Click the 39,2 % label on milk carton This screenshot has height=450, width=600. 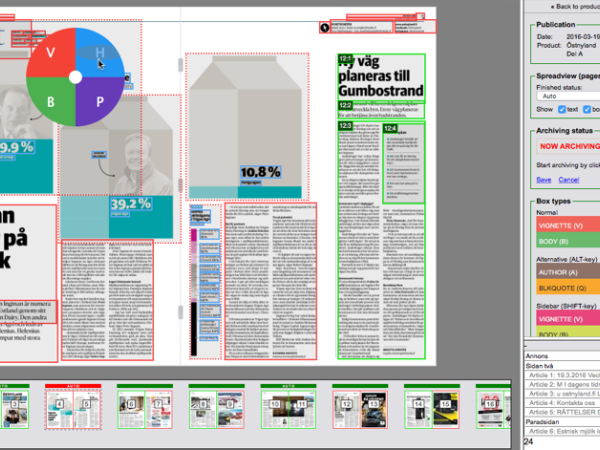tap(131, 204)
